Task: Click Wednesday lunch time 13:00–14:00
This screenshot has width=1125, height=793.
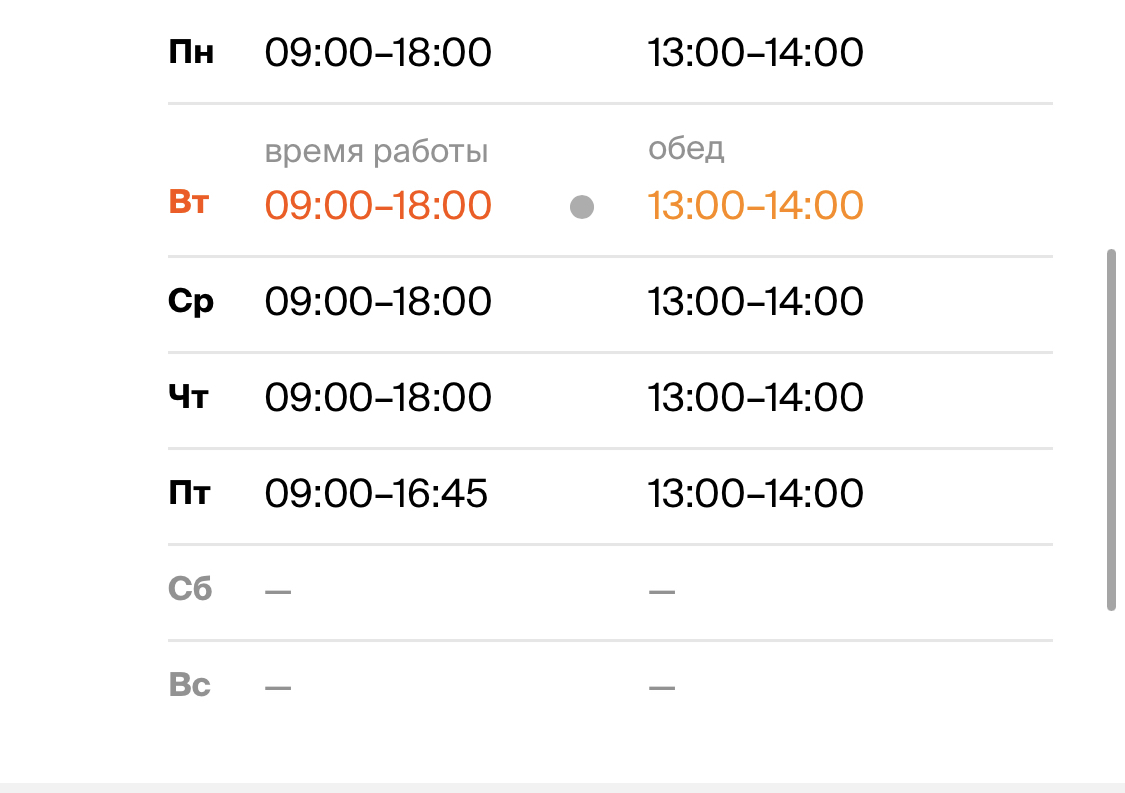Action: tap(756, 301)
